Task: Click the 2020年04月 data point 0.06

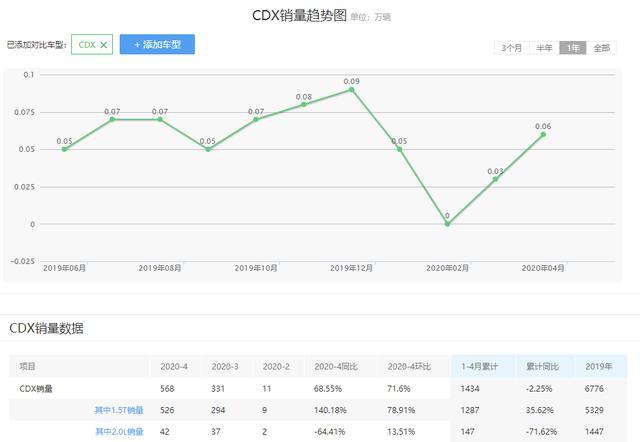Action: (543, 134)
